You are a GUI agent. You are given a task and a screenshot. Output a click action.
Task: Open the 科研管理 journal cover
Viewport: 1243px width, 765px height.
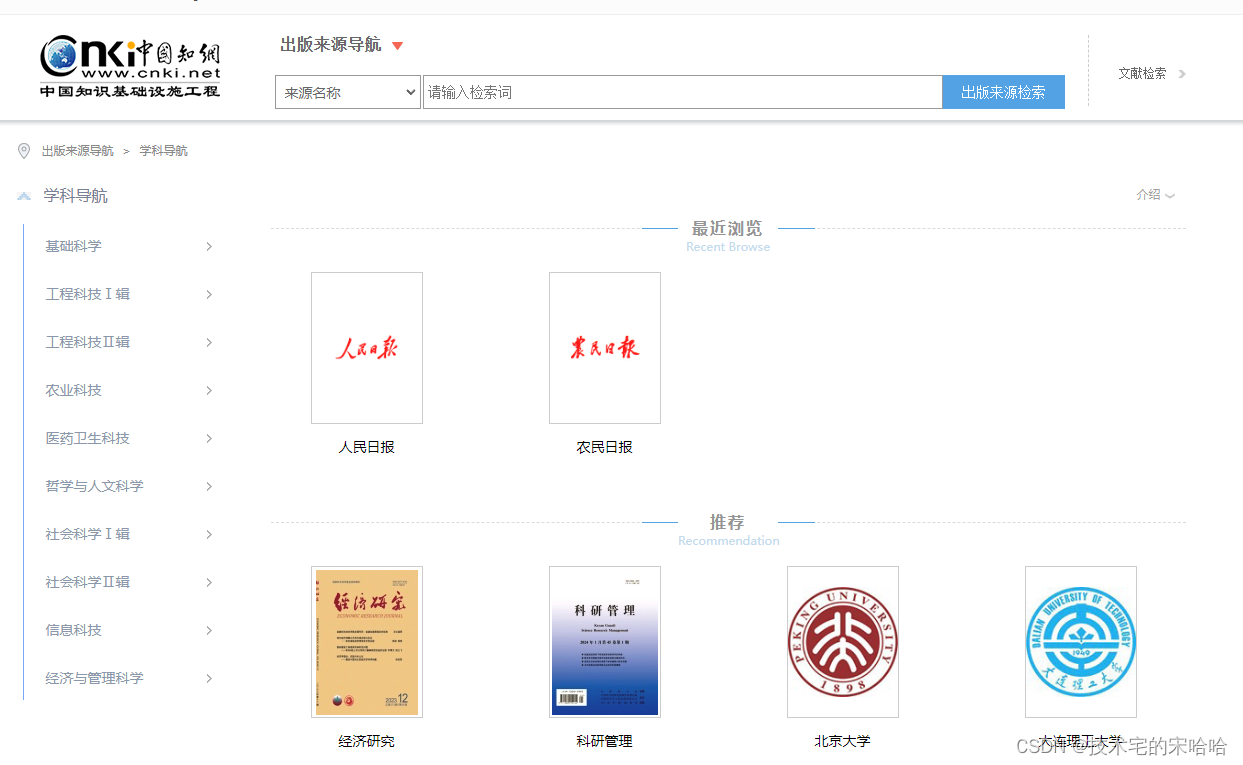(605, 642)
